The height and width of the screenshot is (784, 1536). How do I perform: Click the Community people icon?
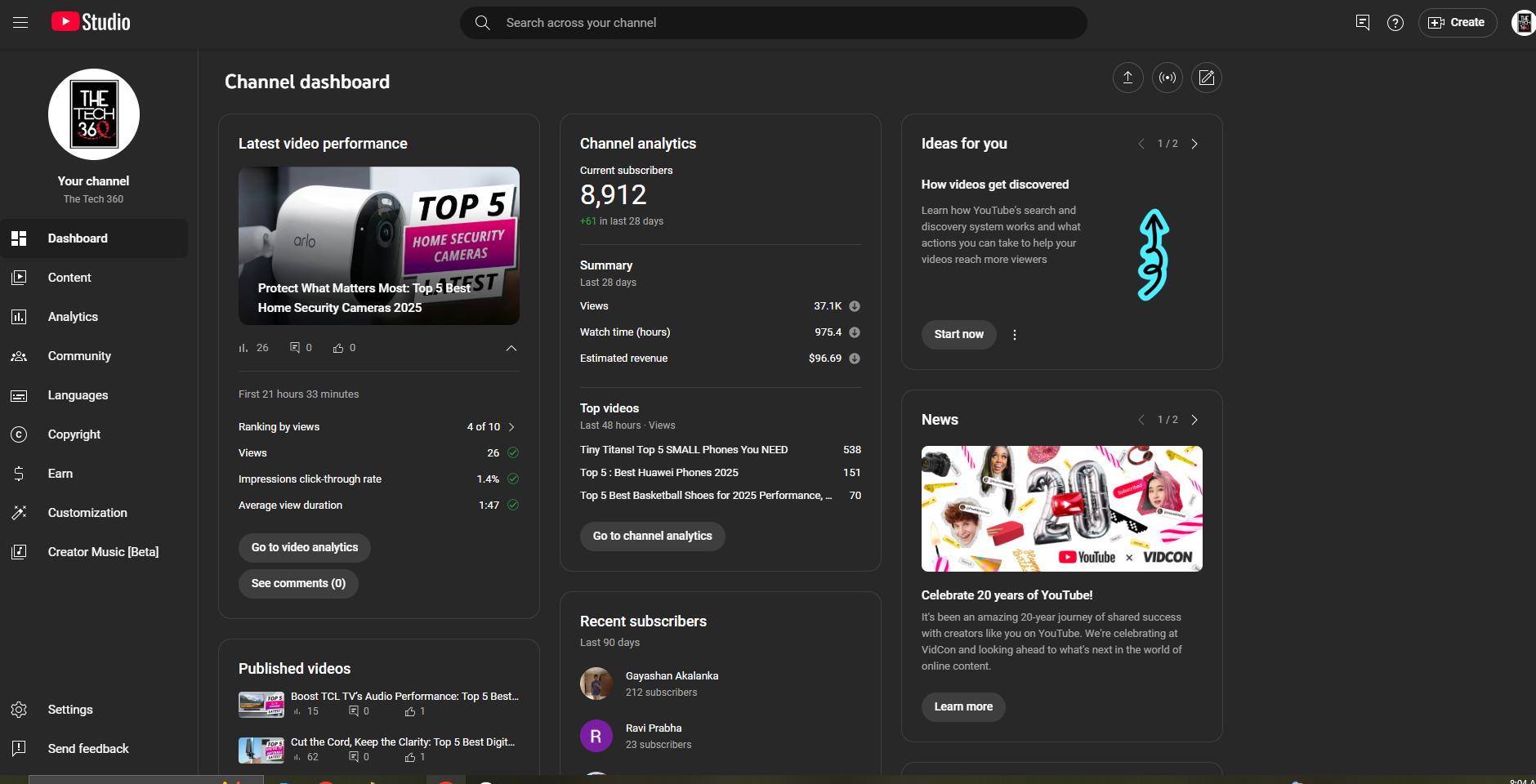19,356
